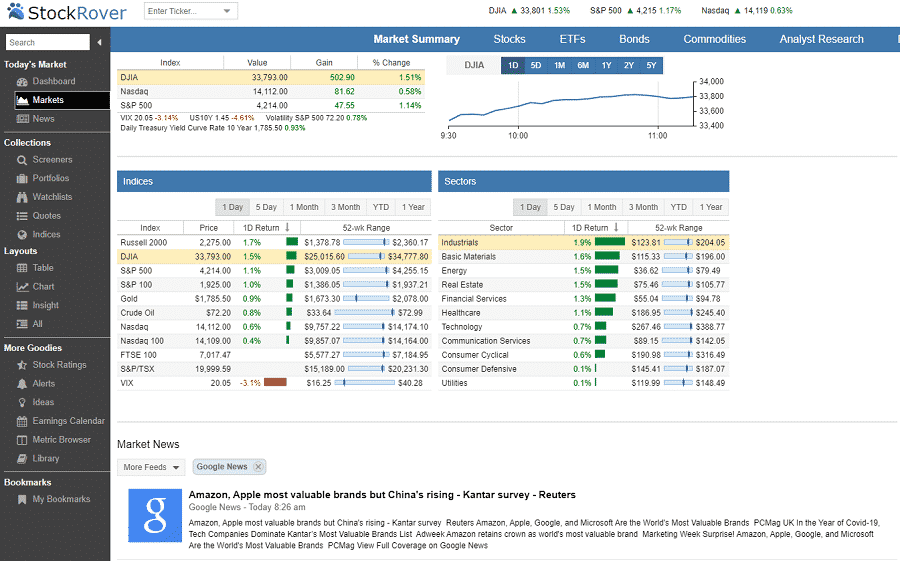Switch Indices panel to 1 Month
The image size is (900, 561).
tap(304, 207)
